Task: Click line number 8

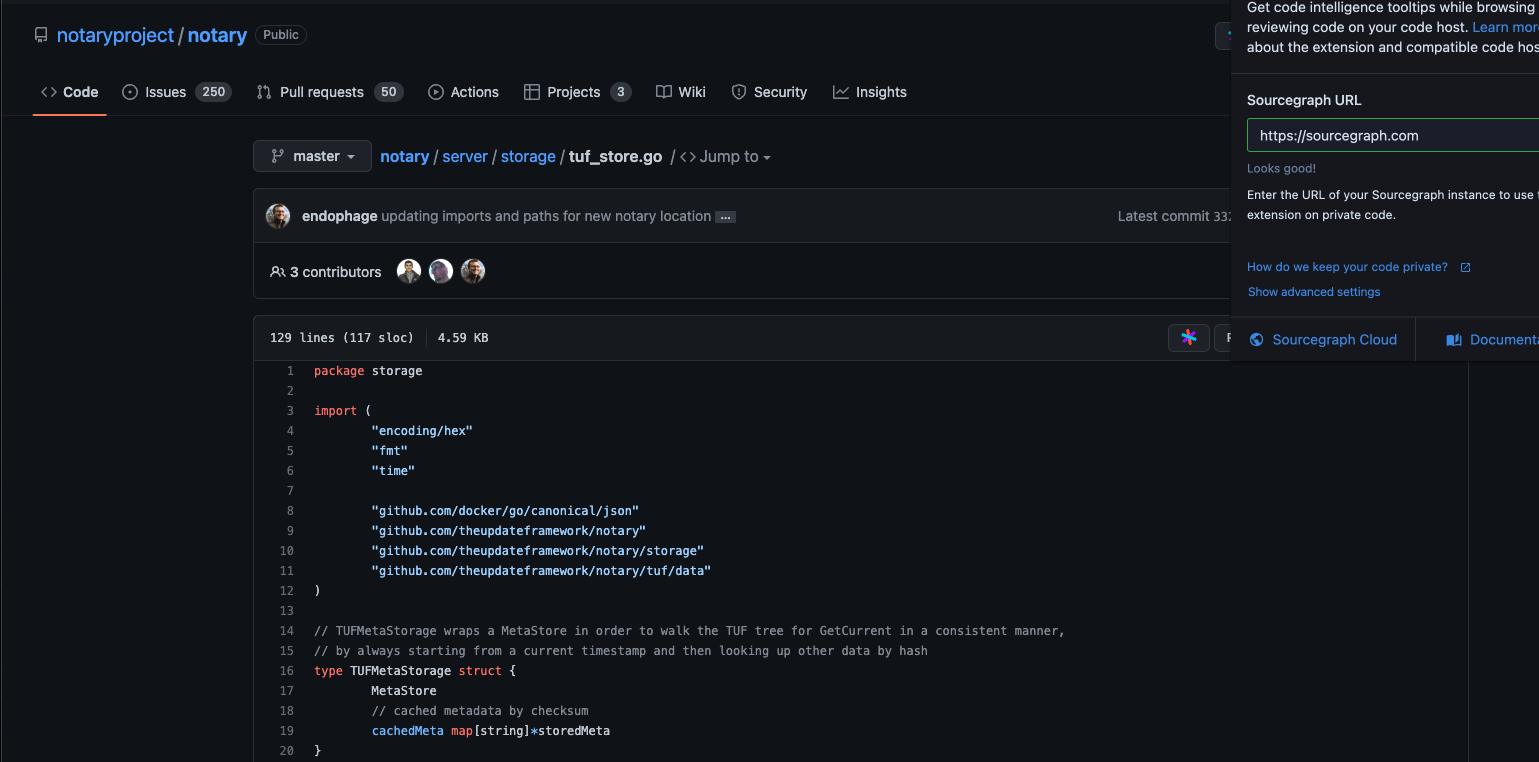Action: click(x=290, y=511)
